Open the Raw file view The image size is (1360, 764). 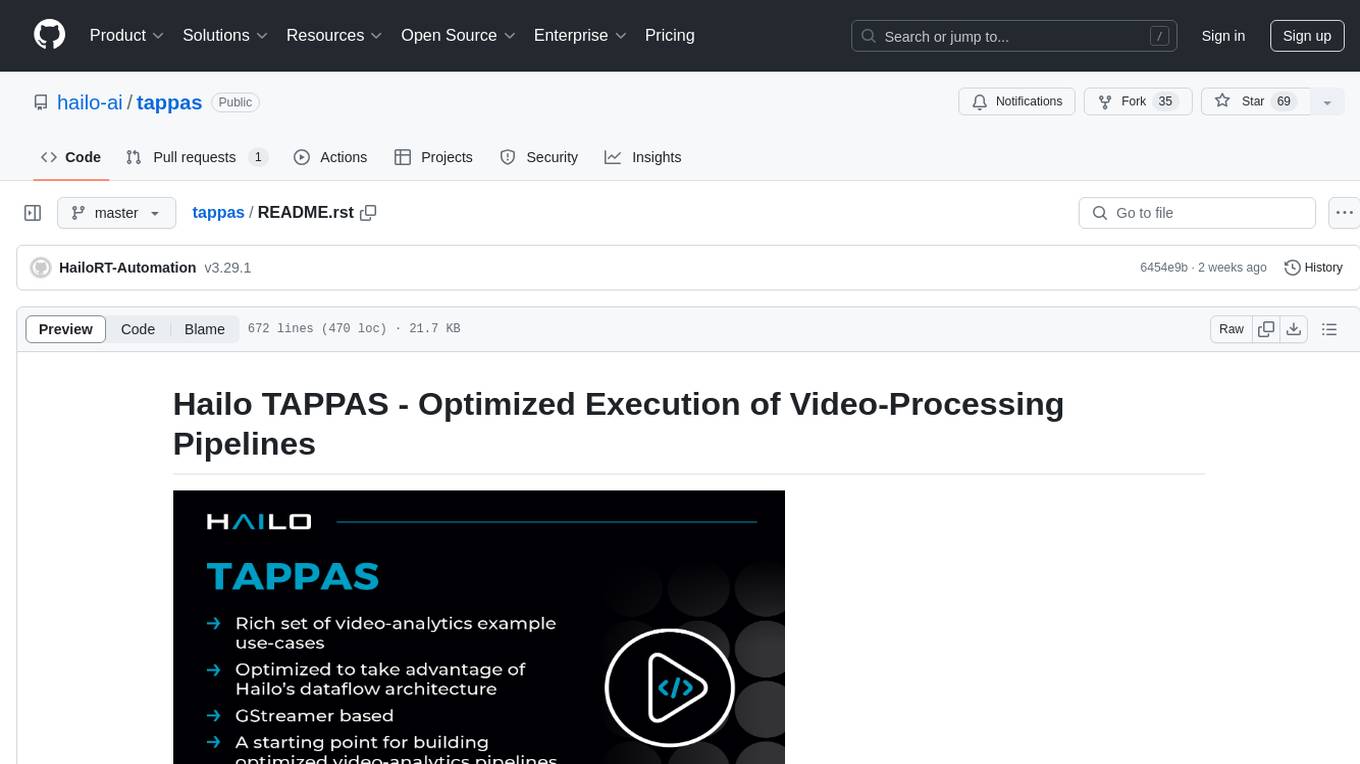1231,329
